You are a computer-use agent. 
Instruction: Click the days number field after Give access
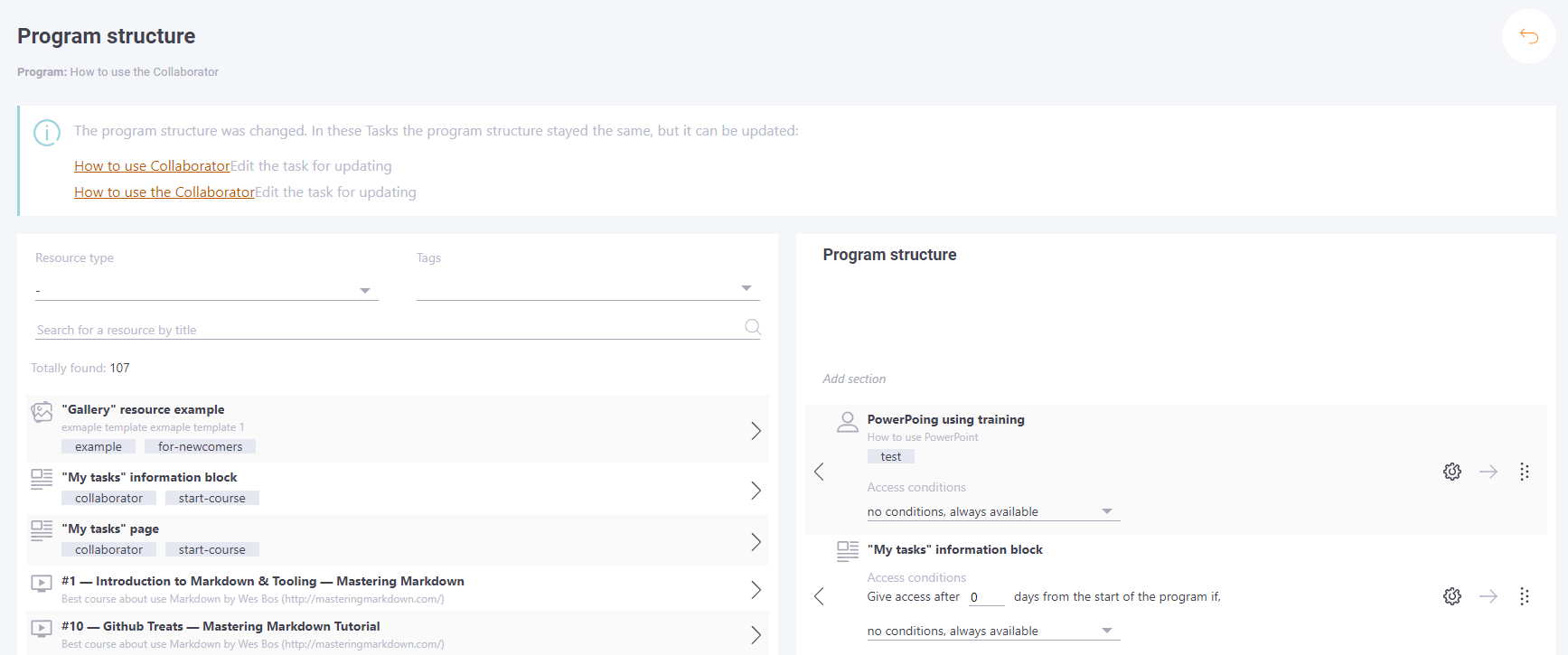point(986,597)
